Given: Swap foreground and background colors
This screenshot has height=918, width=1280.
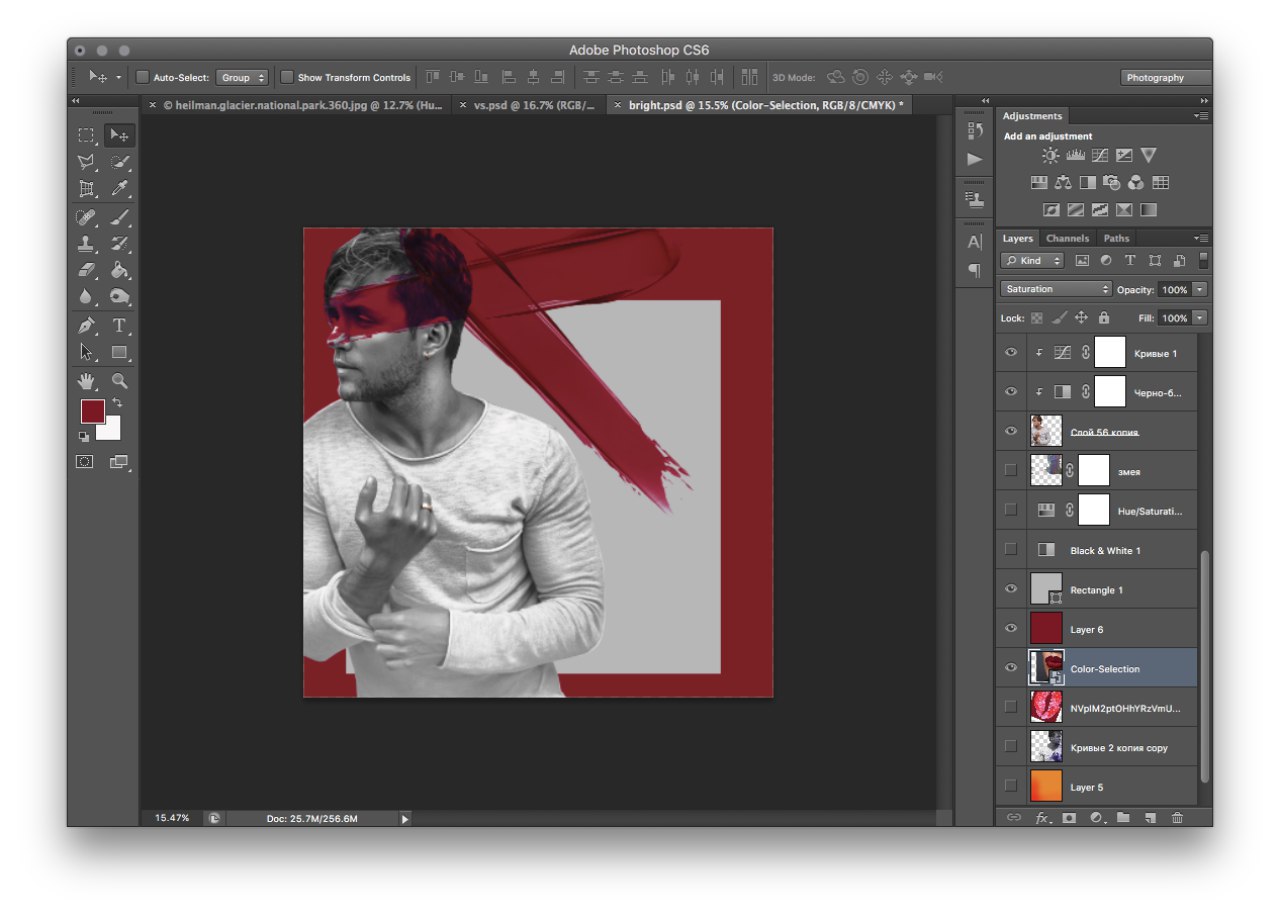Looking at the screenshot, I should 117,402.
